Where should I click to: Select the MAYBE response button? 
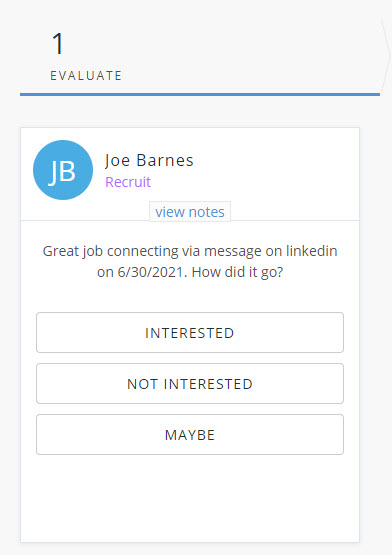[x=190, y=434]
